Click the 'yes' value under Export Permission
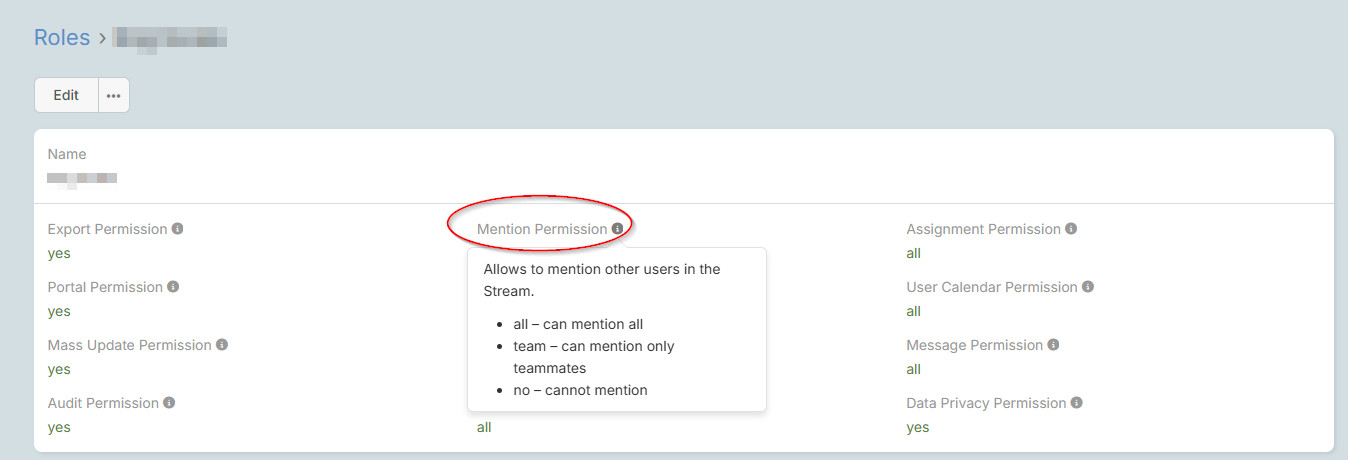Viewport: 1348px width, 460px height. coord(59,253)
